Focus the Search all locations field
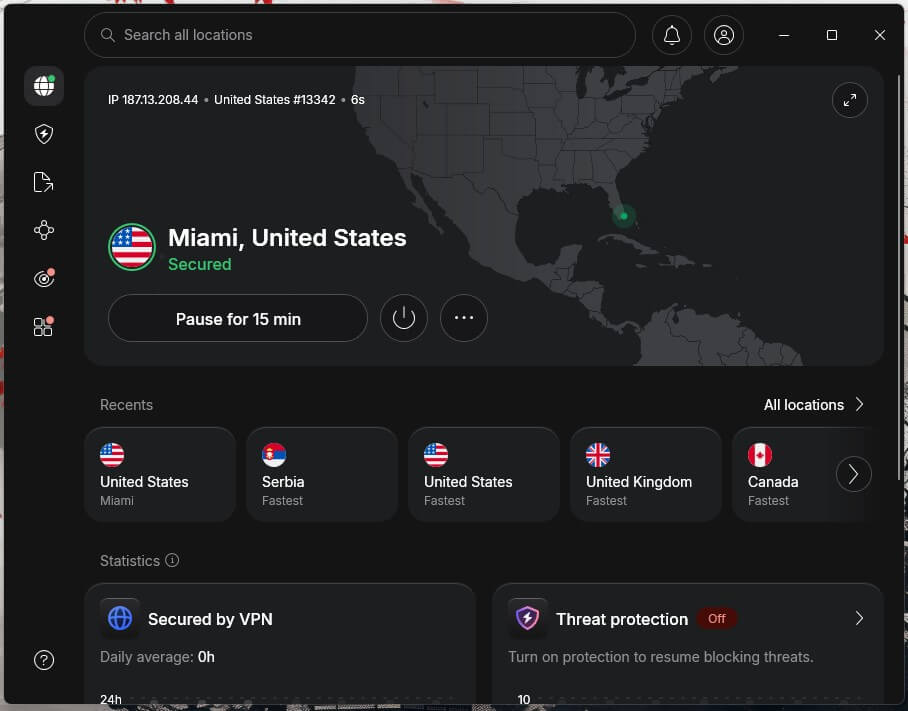Viewport: 908px width, 711px height. point(360,35)
